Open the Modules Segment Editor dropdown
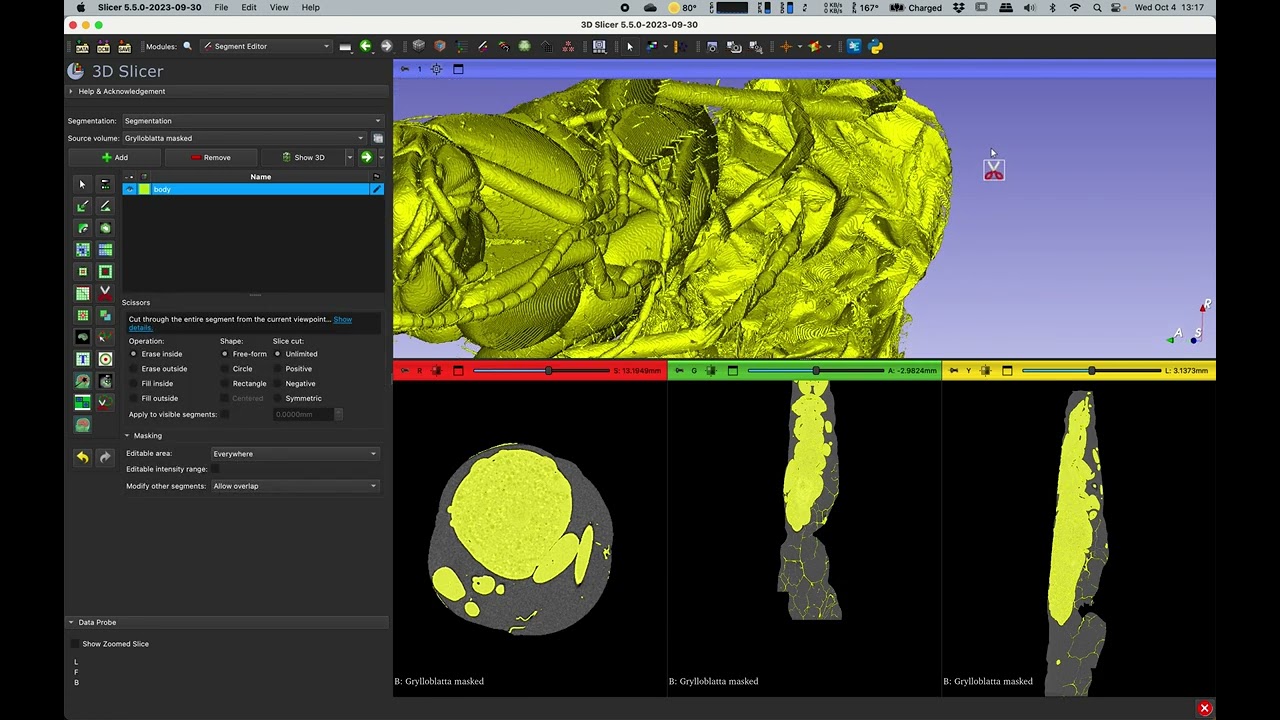Image resolution: width=1280 pixels, height=720 pixels. coord(265,46)
